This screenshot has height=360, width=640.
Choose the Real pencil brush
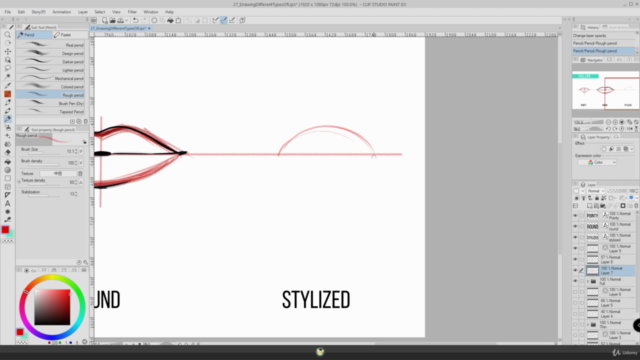(51, 45)
